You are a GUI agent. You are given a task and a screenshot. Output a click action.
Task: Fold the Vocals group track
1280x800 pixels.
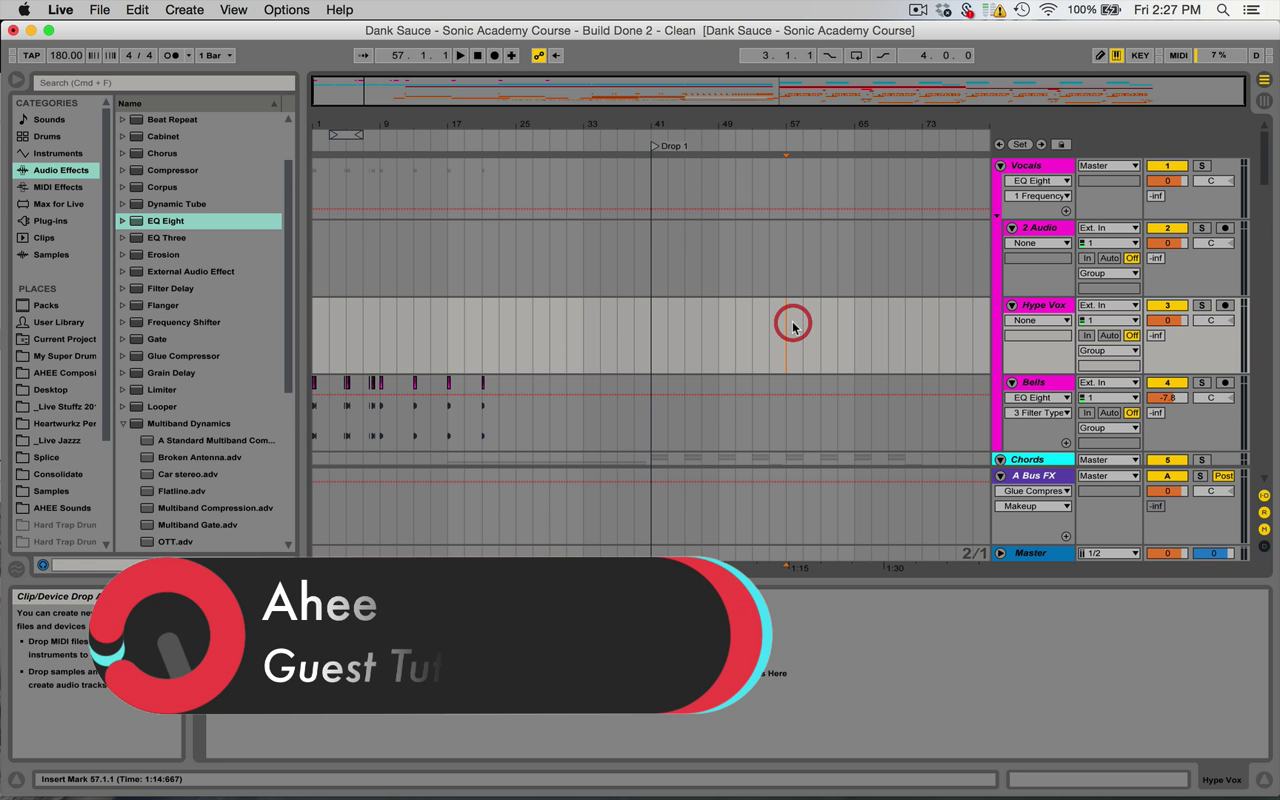pos(1000,166)
